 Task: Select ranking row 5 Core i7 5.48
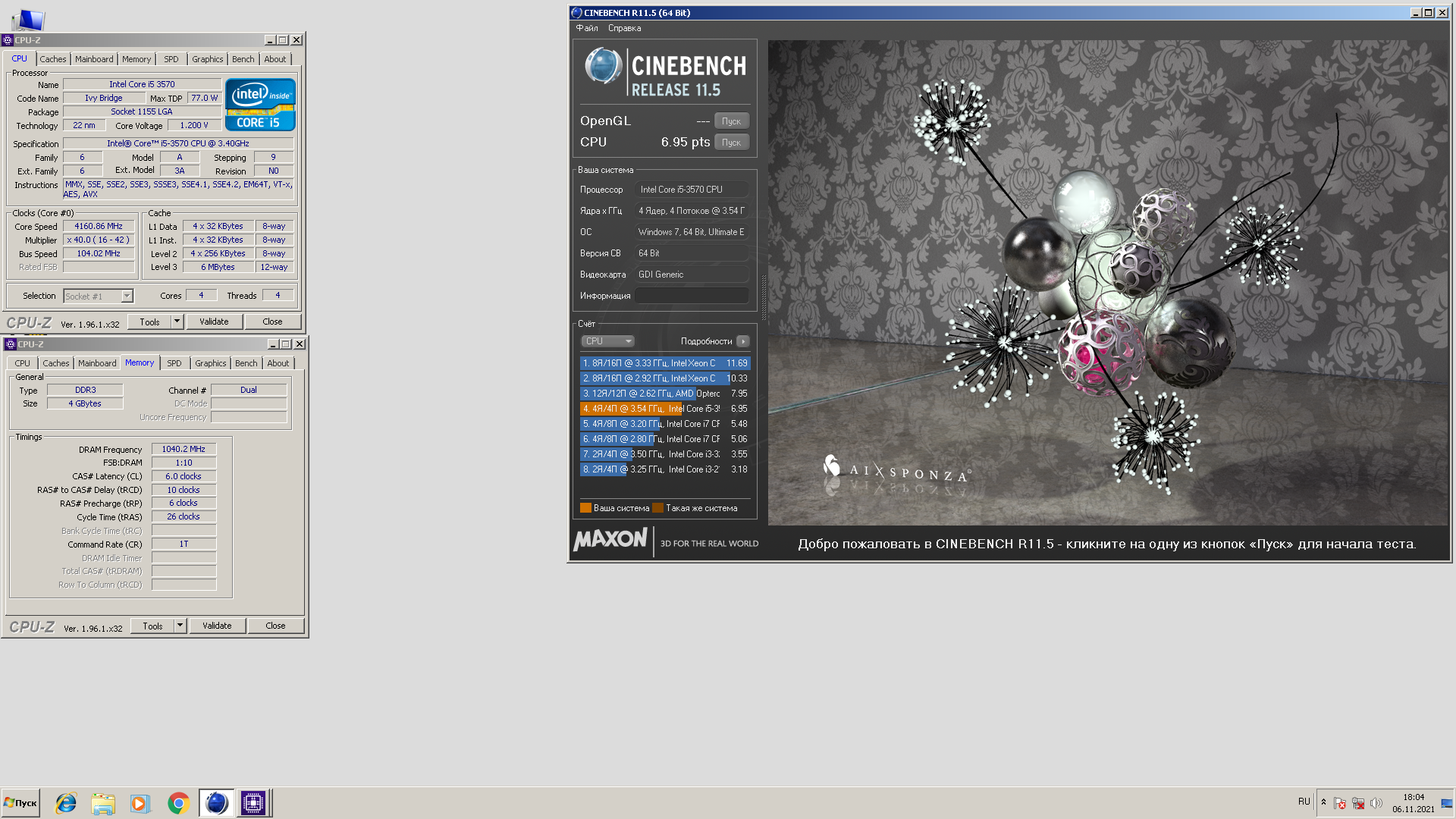click(x=665, y=424)
